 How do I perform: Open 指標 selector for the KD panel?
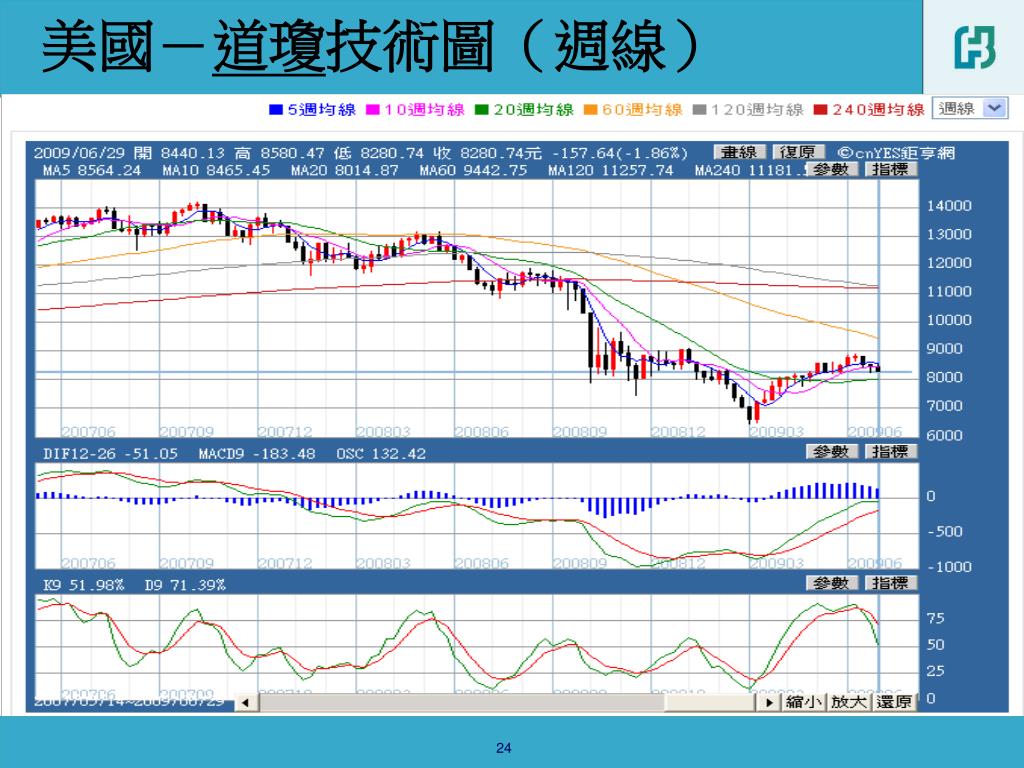(891, 583)
